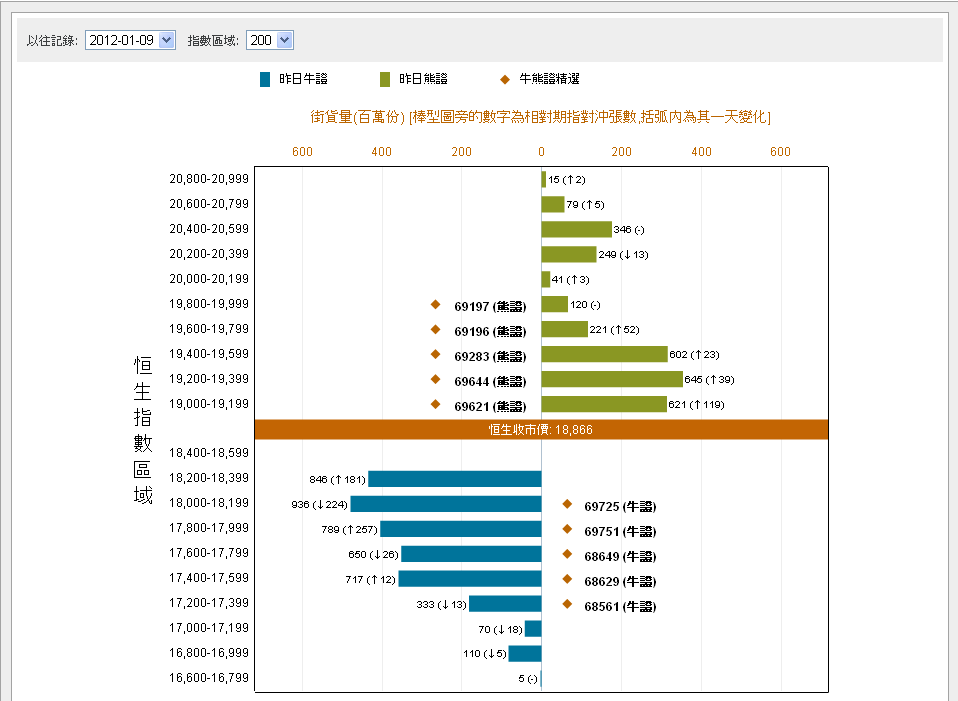This screenshot has width=958, height=701.
Task: Open the 指數區域 interval dropdown
Action: pyautogui.click(x=269, y=40)
